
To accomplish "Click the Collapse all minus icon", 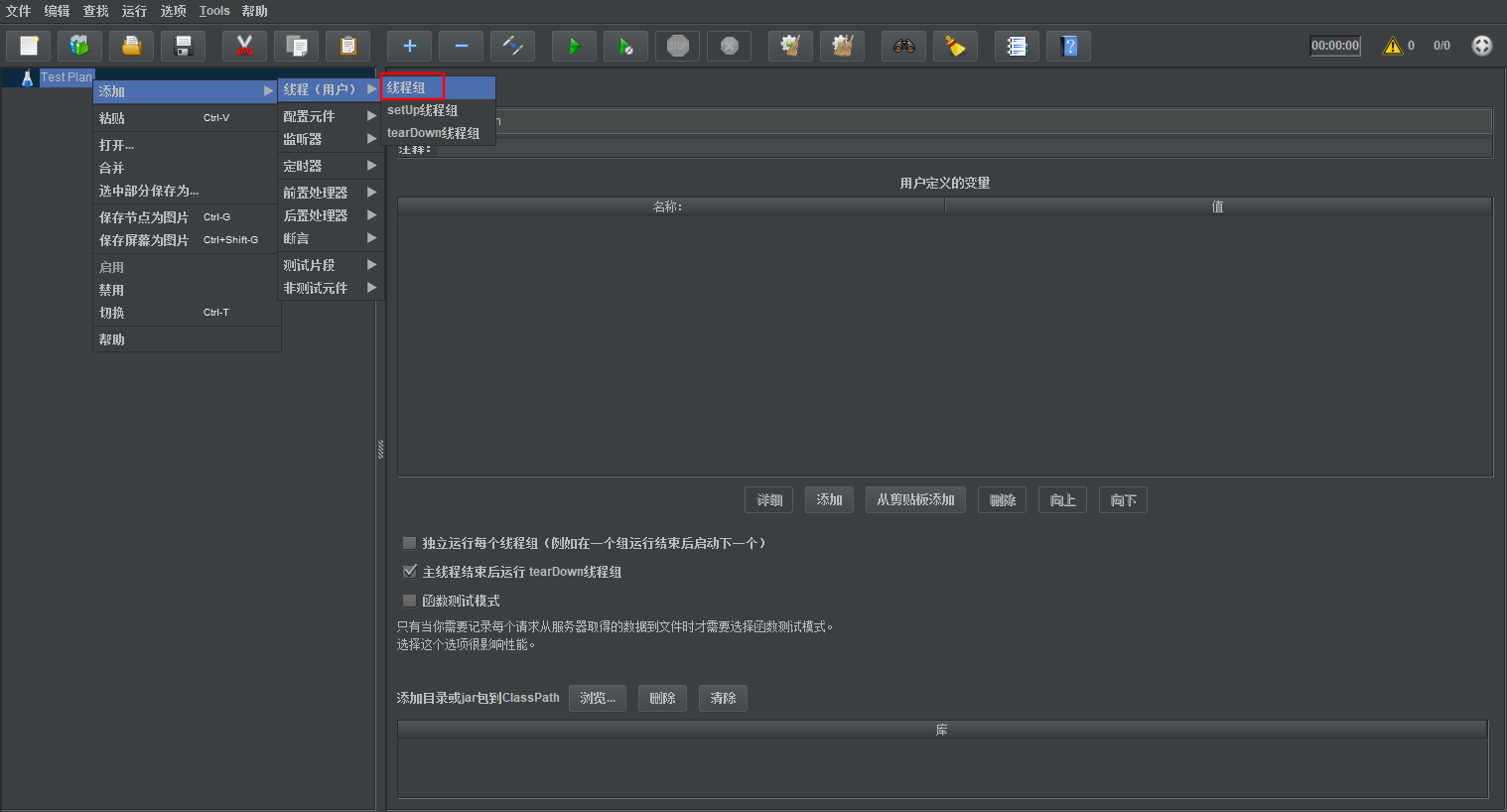I will [x=461, y=46].
